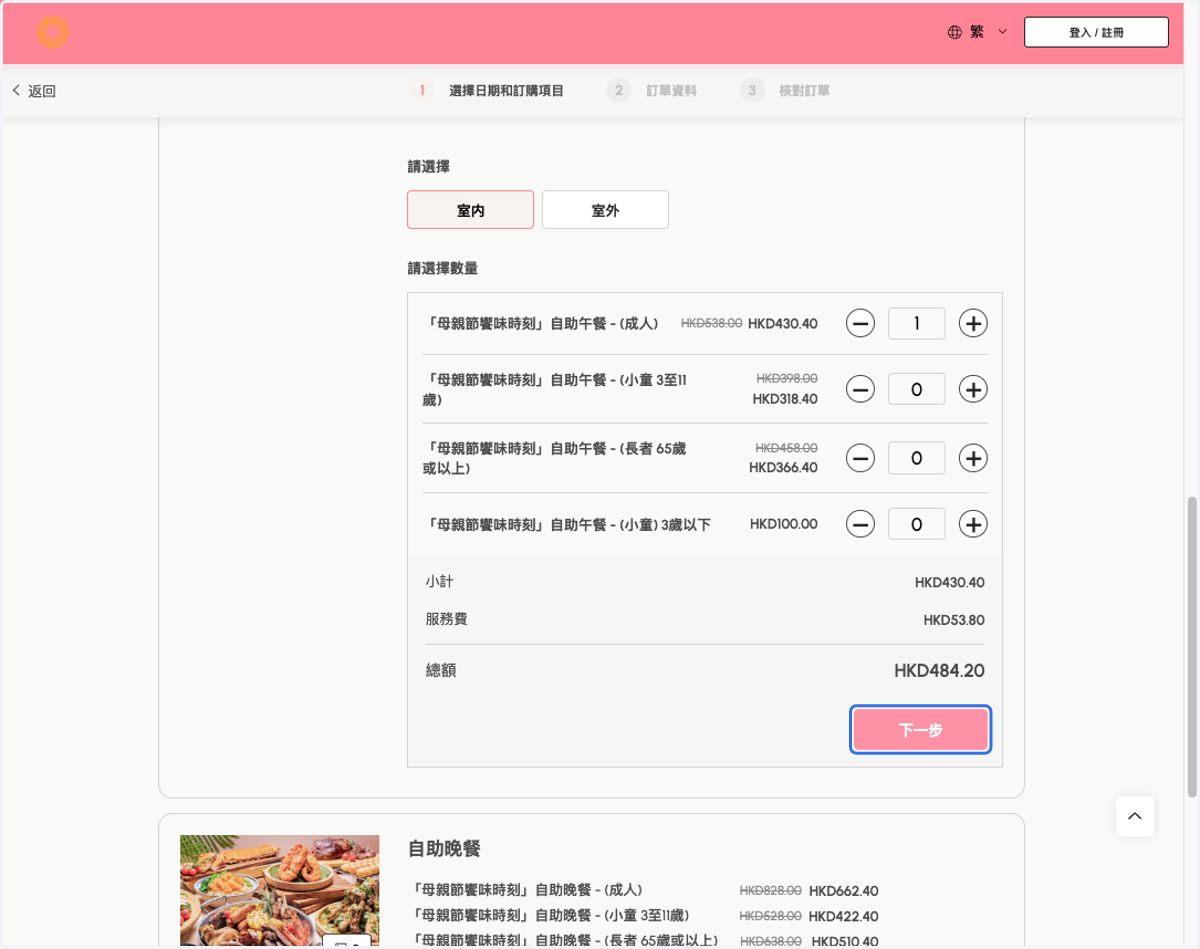Click the child 3至11歲 quantity field
Viewport: 1200px width, 949px height.
pyautogui.click(x=916, y=389)
